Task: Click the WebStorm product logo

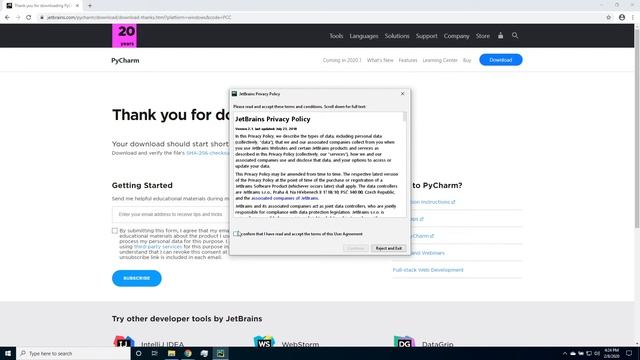Action: click(264, 342)
